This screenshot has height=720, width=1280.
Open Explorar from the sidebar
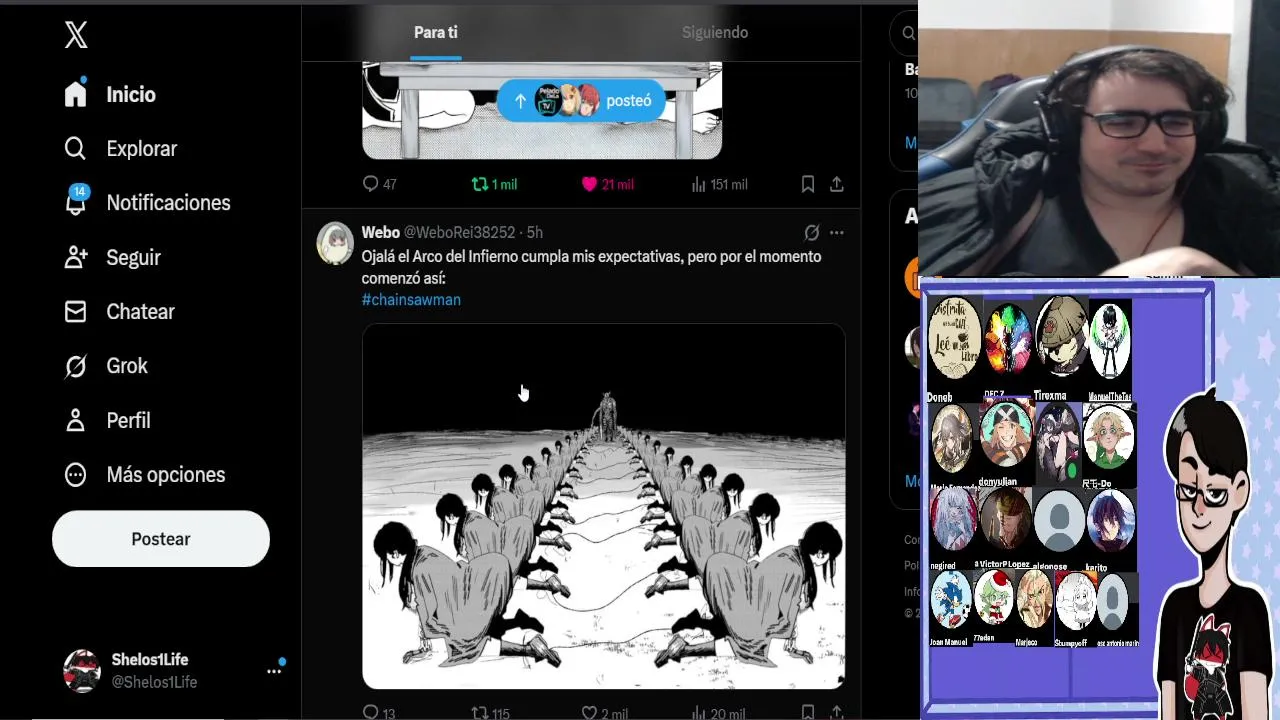click(x=120, y=148)
